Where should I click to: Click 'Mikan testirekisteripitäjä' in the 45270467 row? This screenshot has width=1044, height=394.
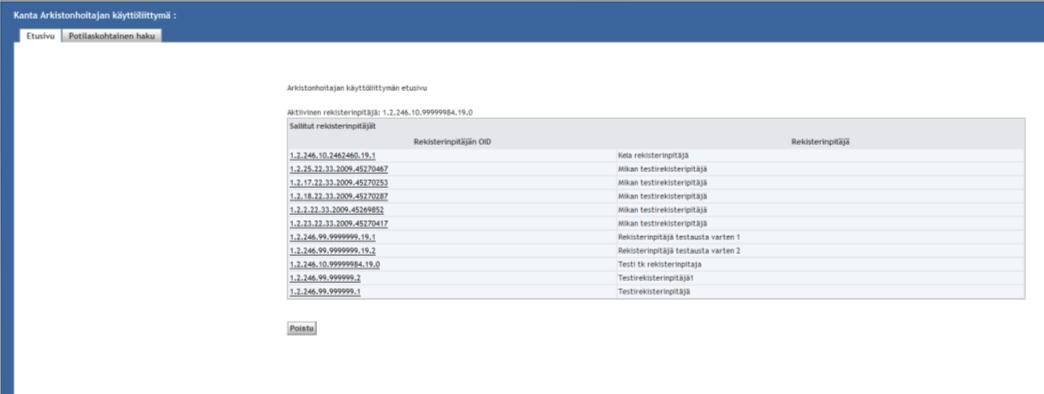[x=662, y=169]
